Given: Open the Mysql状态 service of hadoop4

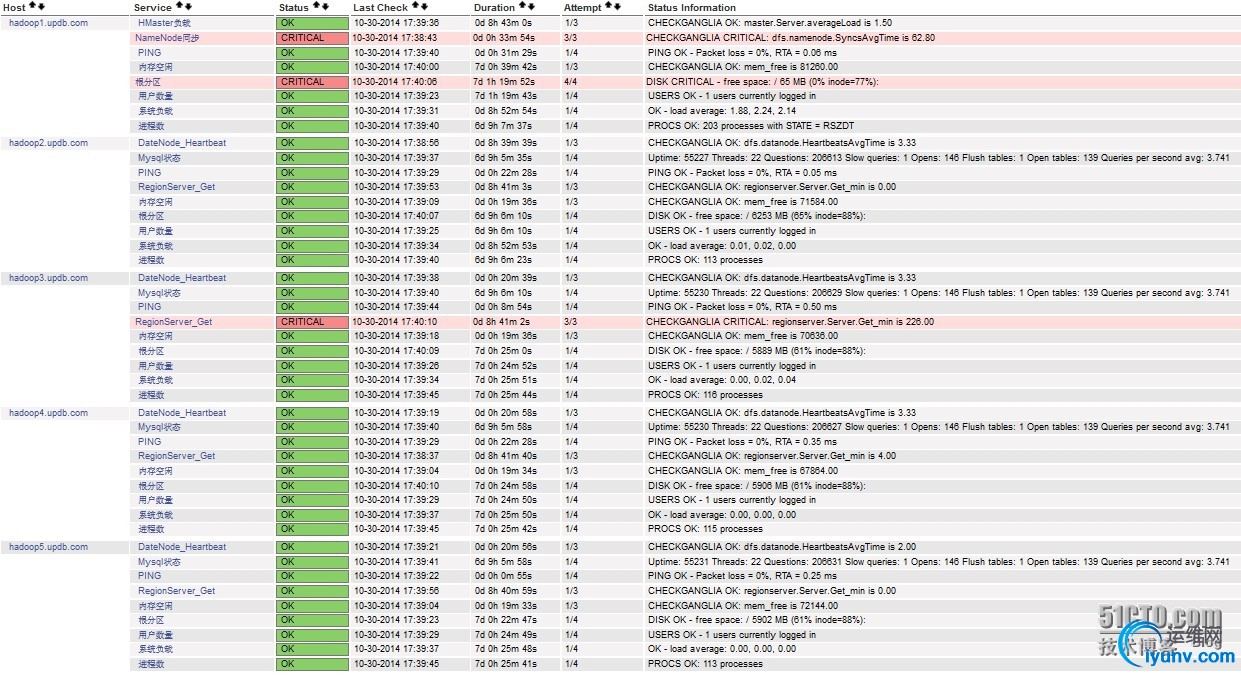Looking at the screenshot, I should tap(159, 427).
